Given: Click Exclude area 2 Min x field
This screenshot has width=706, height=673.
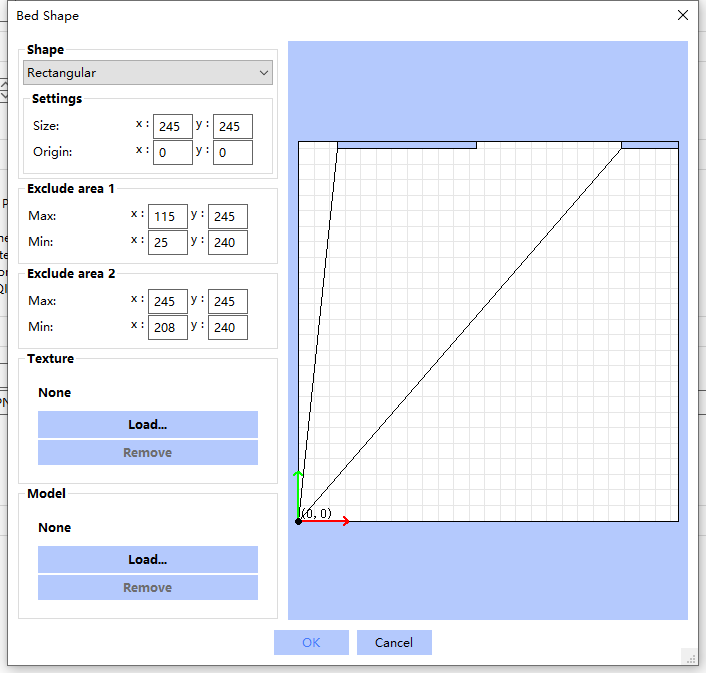Looking at the screenshot, I should [167, 327].
